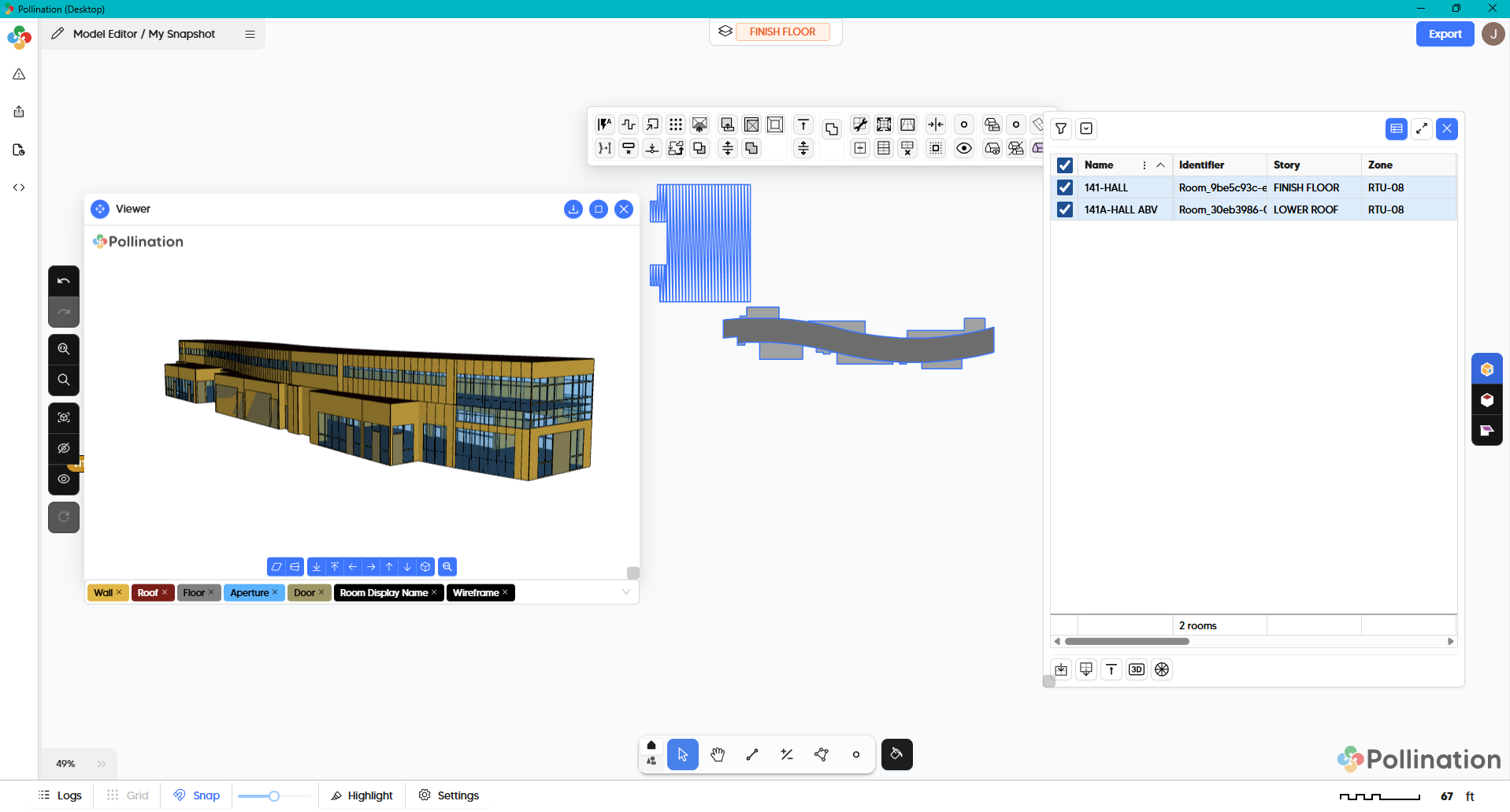
Task: Open the Settings item in bottom bar
Action: (x=449, y=795)
